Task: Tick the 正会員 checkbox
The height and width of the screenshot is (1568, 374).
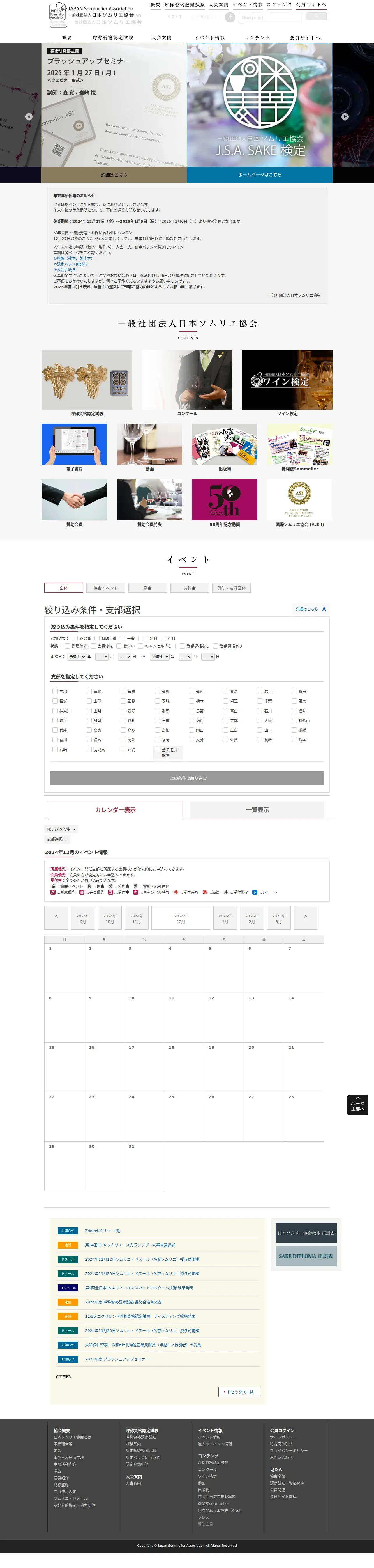Action: point(75,639)
